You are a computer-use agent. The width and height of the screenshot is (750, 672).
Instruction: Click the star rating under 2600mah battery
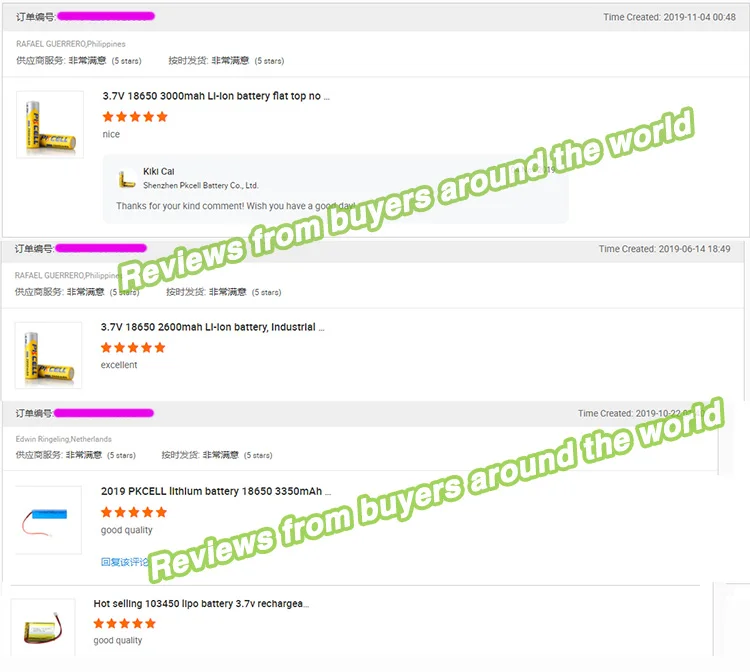coord(133,348)
